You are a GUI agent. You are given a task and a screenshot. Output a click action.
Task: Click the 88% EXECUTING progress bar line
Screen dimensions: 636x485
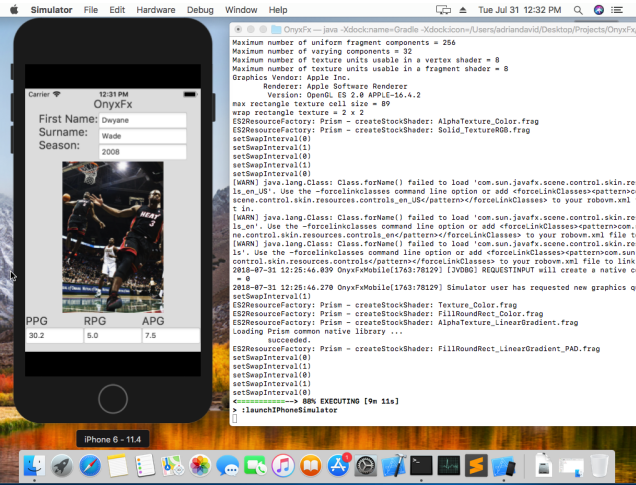(316, 401)
